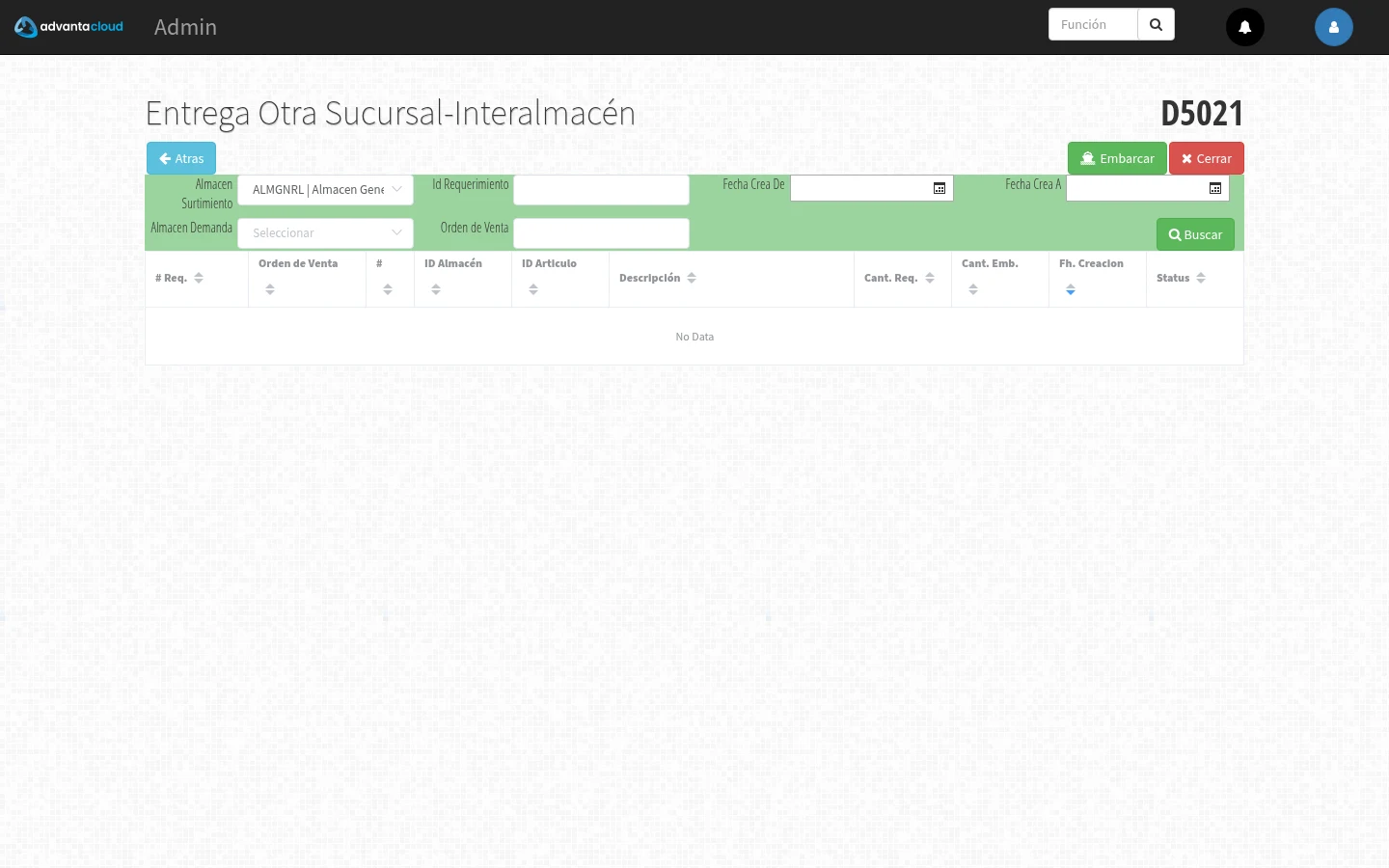
Task: Sort by Status column
Action: tap(1201, 278)
